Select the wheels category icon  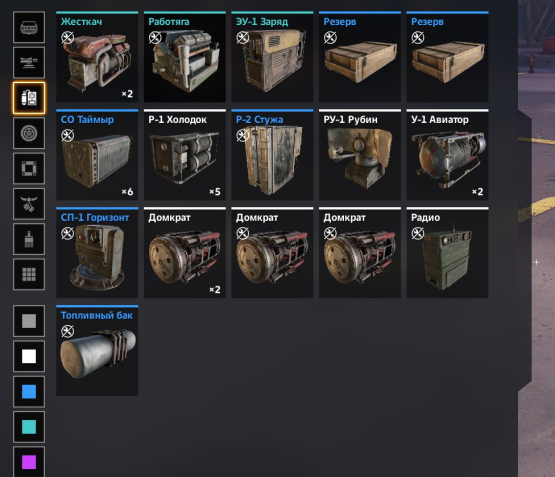[29, 133]
